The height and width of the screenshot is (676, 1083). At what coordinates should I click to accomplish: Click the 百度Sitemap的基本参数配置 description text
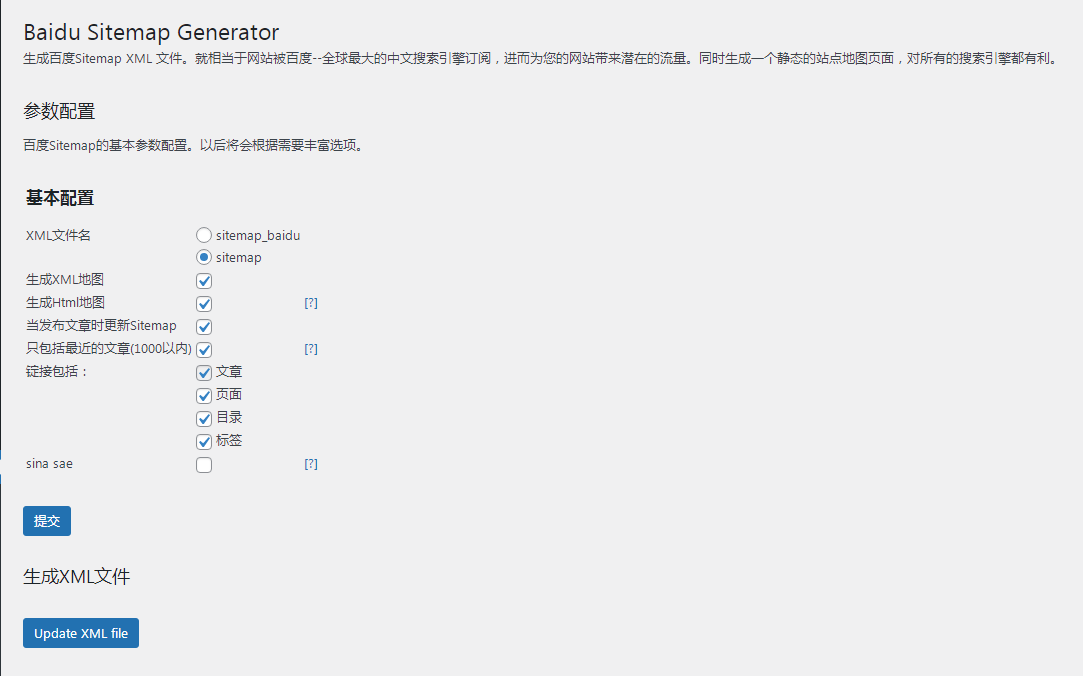193,146
